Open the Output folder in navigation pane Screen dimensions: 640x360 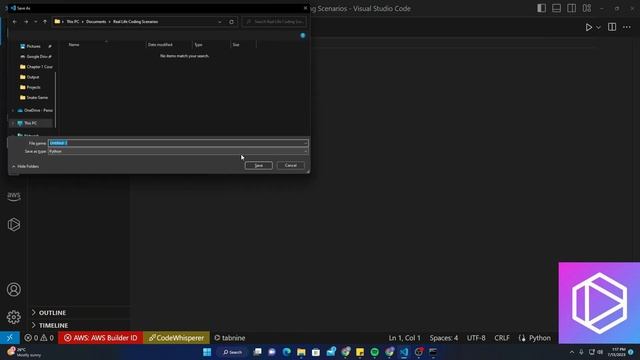pos(30,77)
